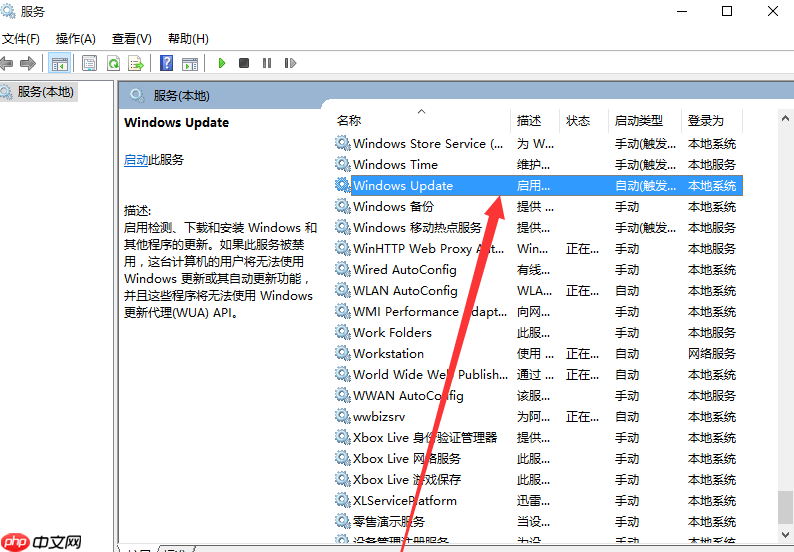The width and height of the screenshot is (794, 552).
Task: Open the 操作(A) menu
Action: (x=75, y=38)
